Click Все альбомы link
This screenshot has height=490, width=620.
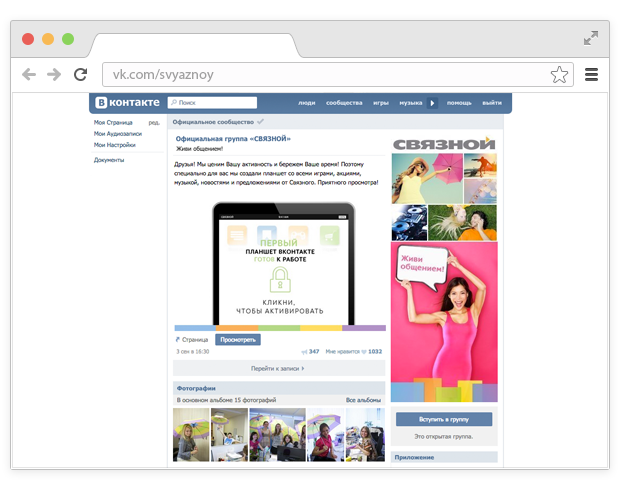pos(363,400)
